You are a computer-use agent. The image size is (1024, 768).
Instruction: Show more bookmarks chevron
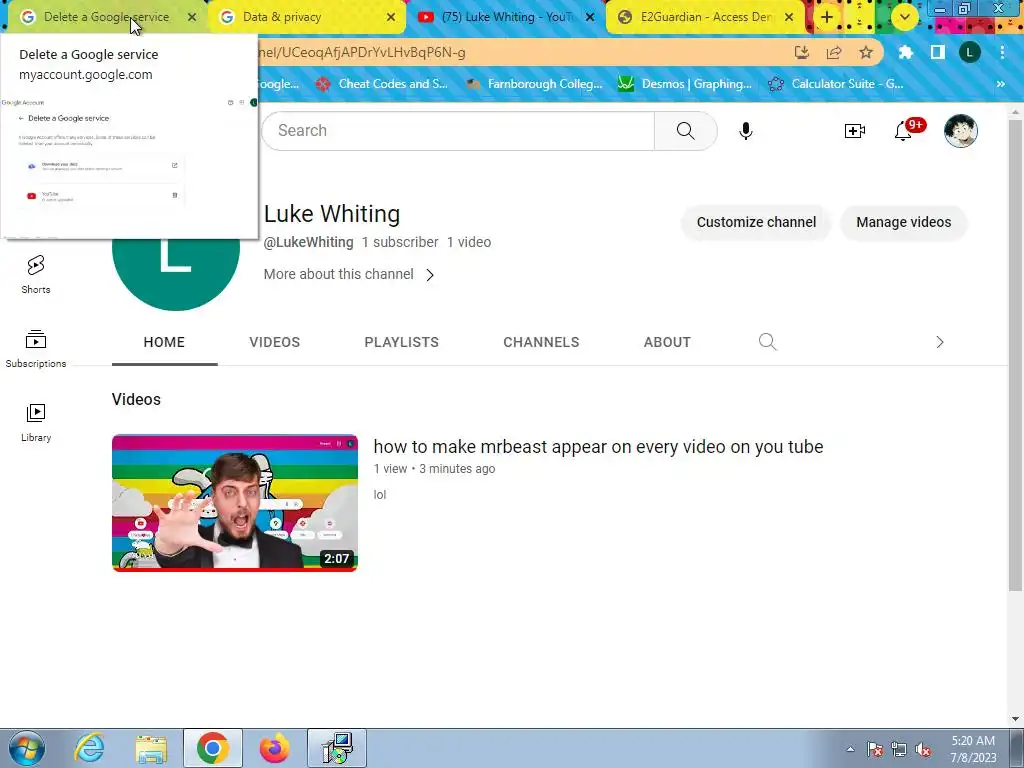click(x=1000, y=84)
